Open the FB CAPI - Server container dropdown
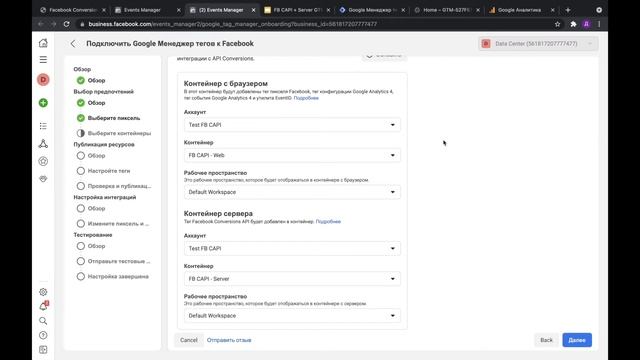This screenshot has width=640, height=360. point(292,279)
